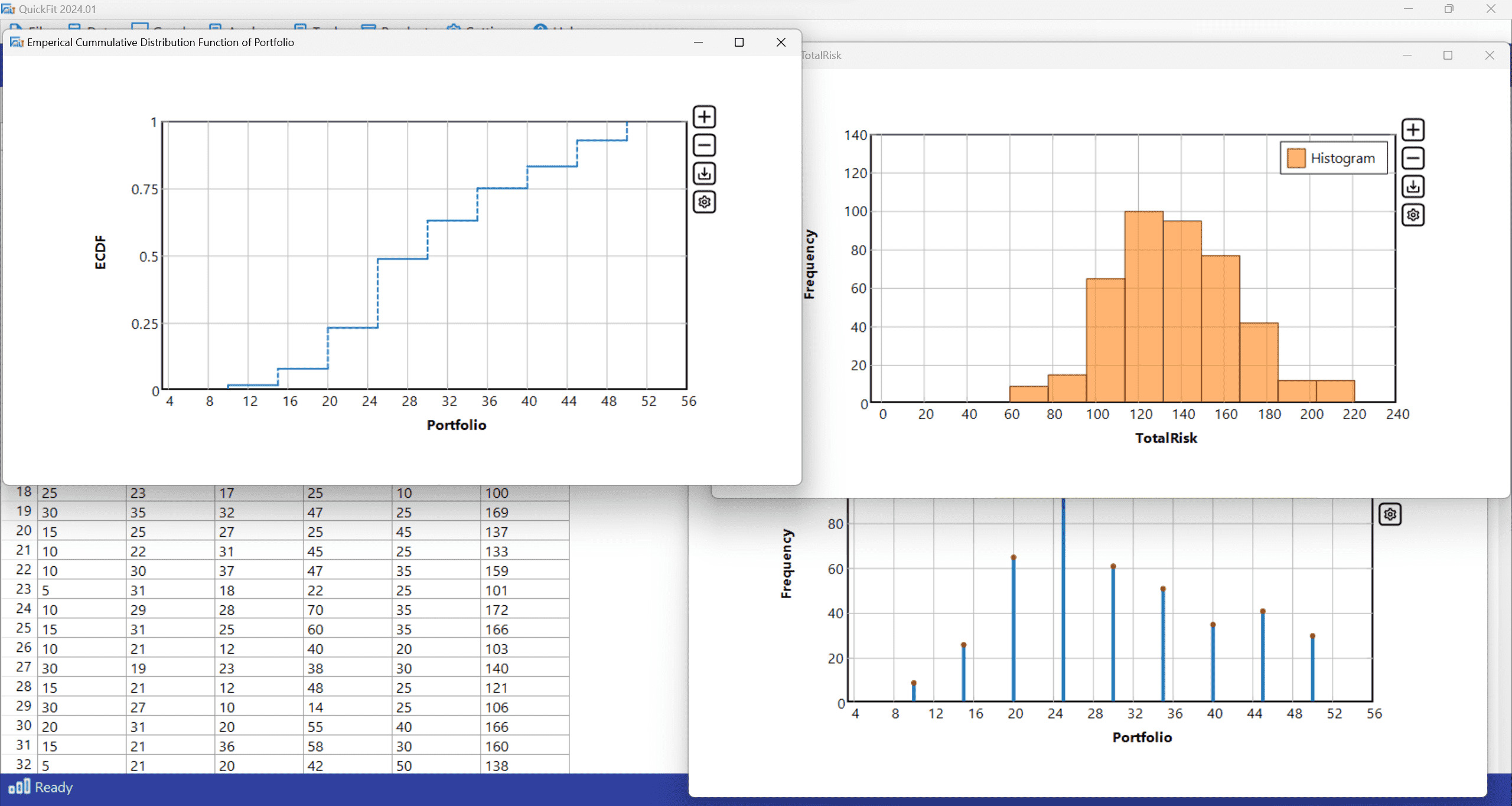Click the Ready status bar text
1512x806 pixels.
(x=54, y=787)
